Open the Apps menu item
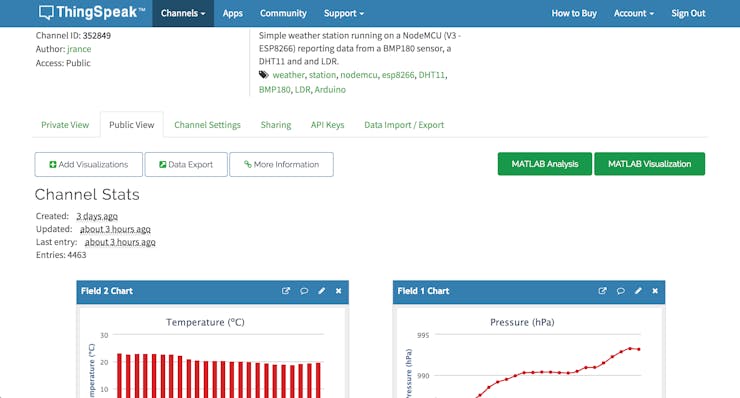 click(x=233, y=13)
